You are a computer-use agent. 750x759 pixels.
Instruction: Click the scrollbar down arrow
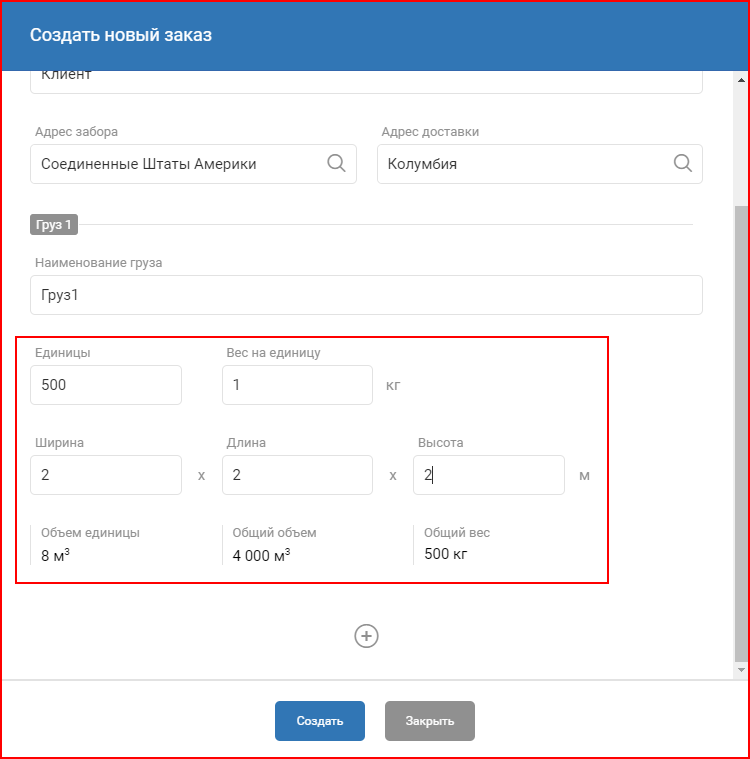[x=741, y=670]
